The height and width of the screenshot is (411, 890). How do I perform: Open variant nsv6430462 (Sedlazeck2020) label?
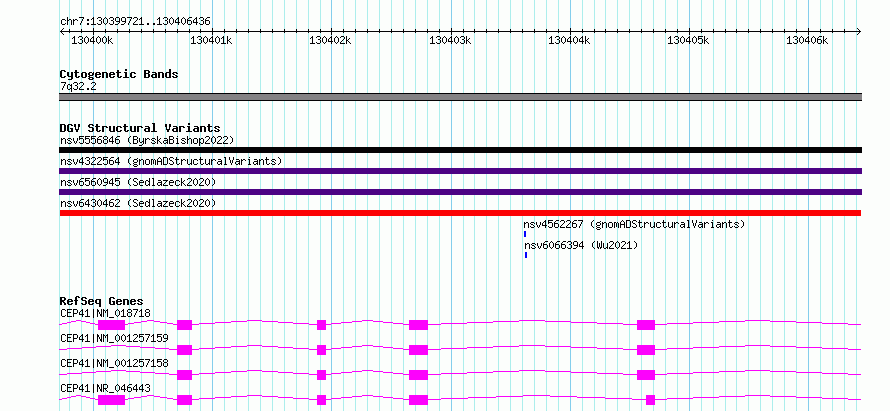point(138,203)
